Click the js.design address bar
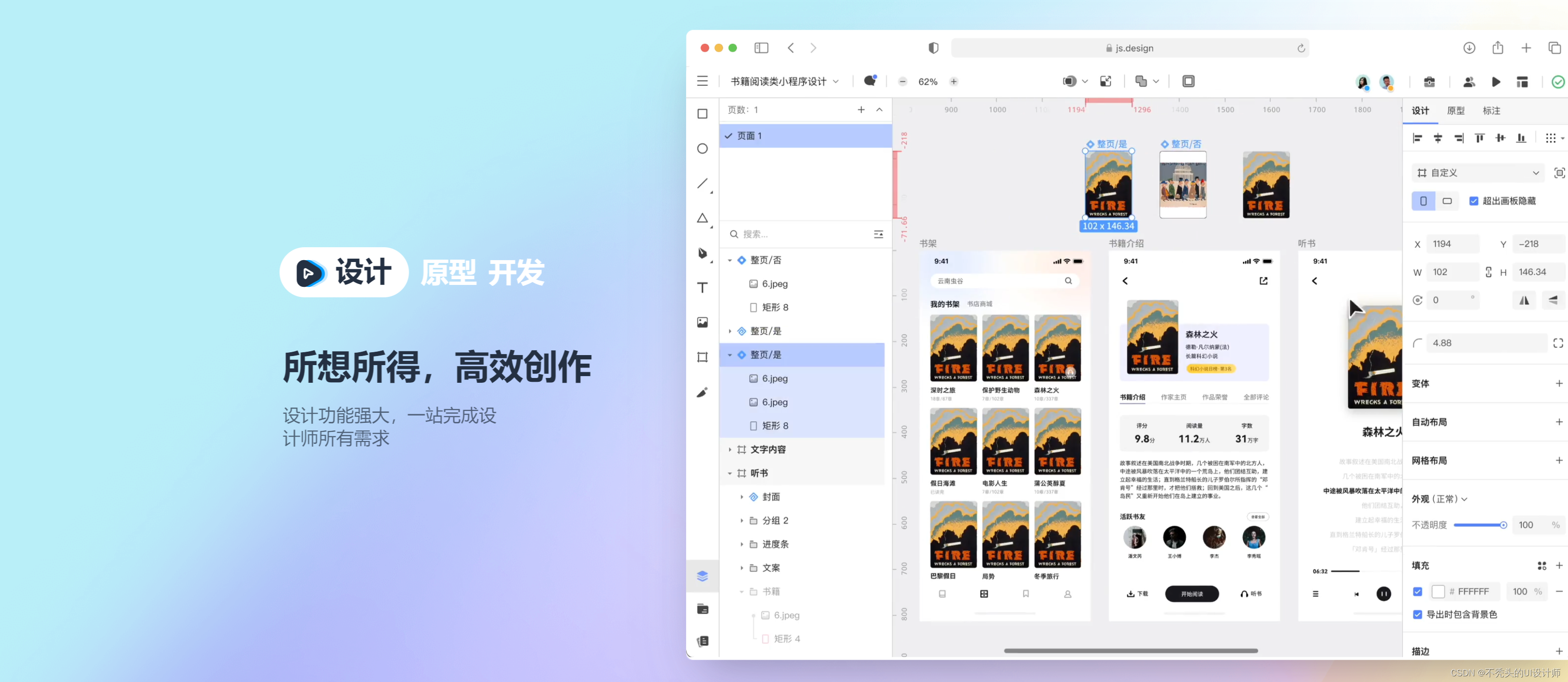 pos(1129,48)
